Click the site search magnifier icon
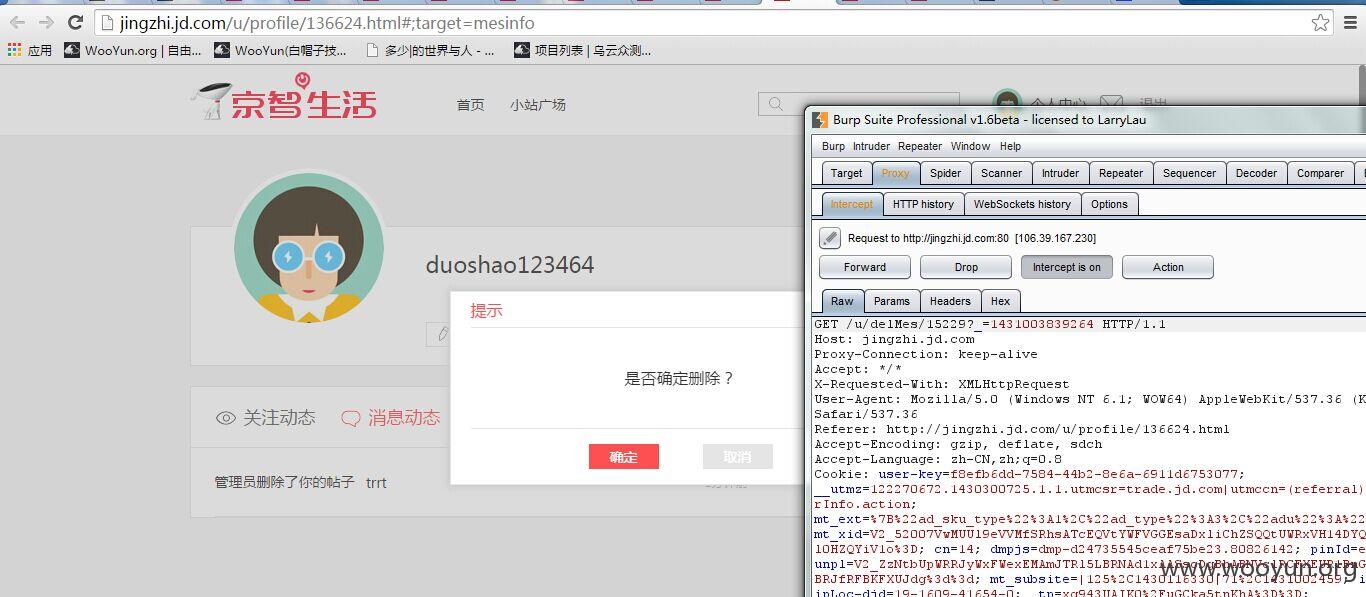 (776, 104)
